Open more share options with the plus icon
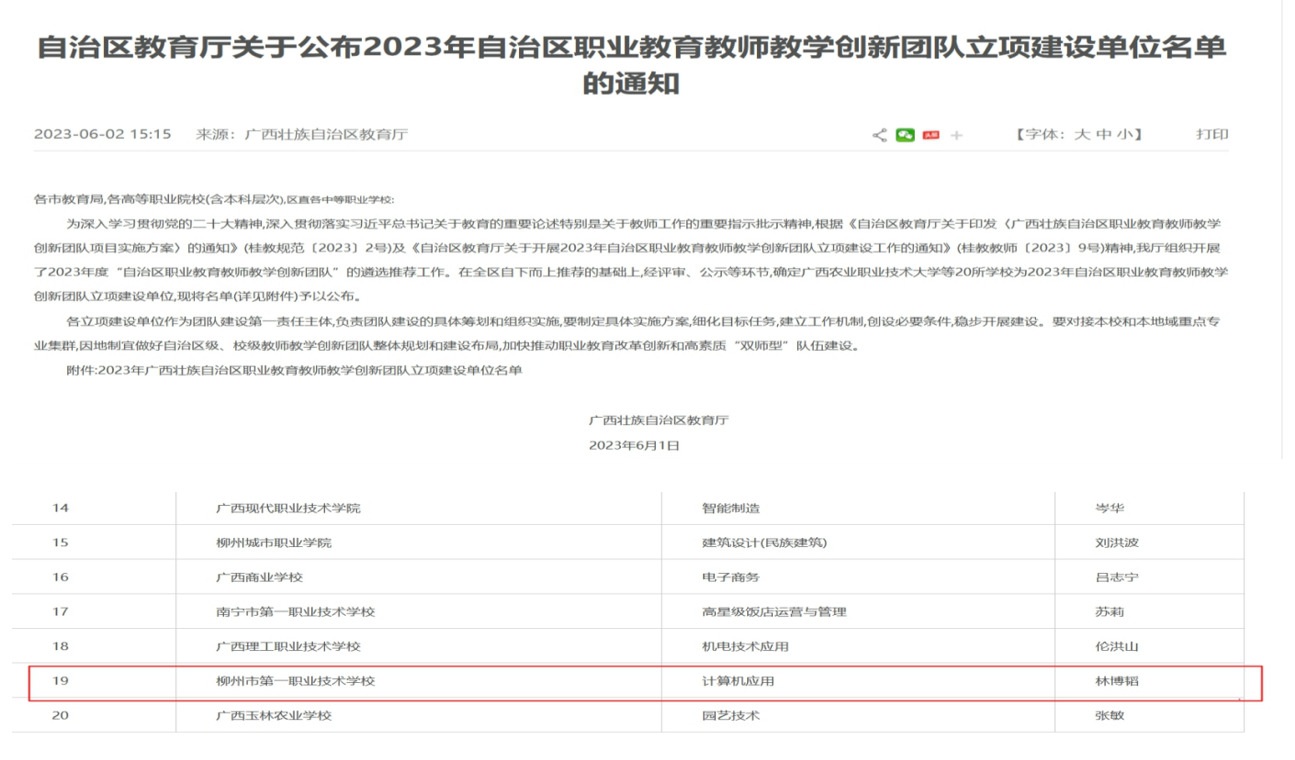The image size is (1295, 760). [x=956, y=135]
